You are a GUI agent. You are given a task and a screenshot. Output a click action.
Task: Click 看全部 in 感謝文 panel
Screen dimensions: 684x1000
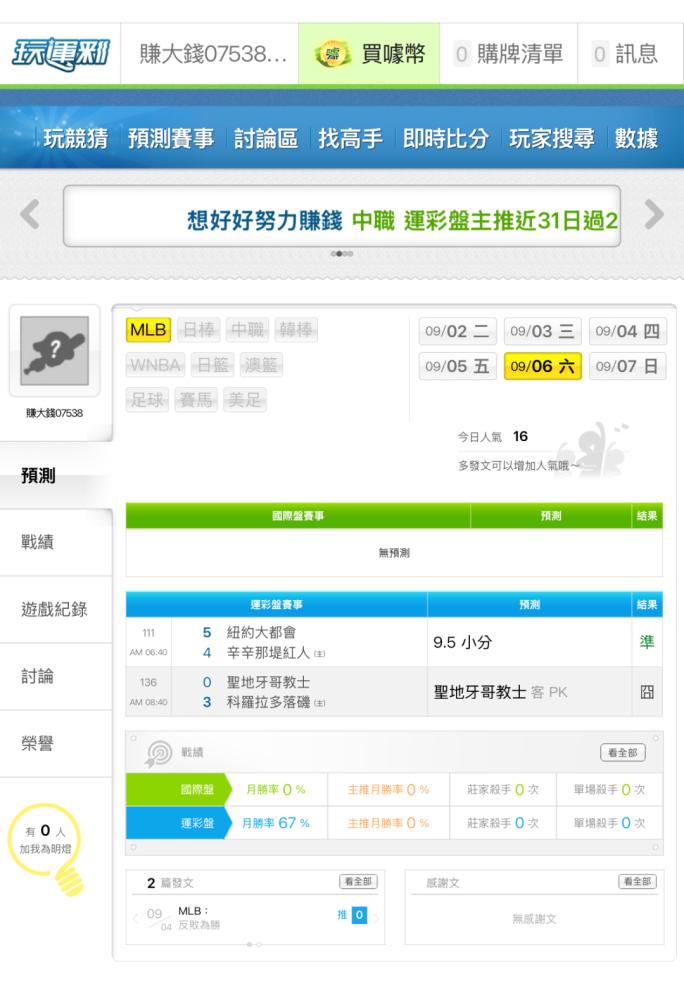[637, 881]
